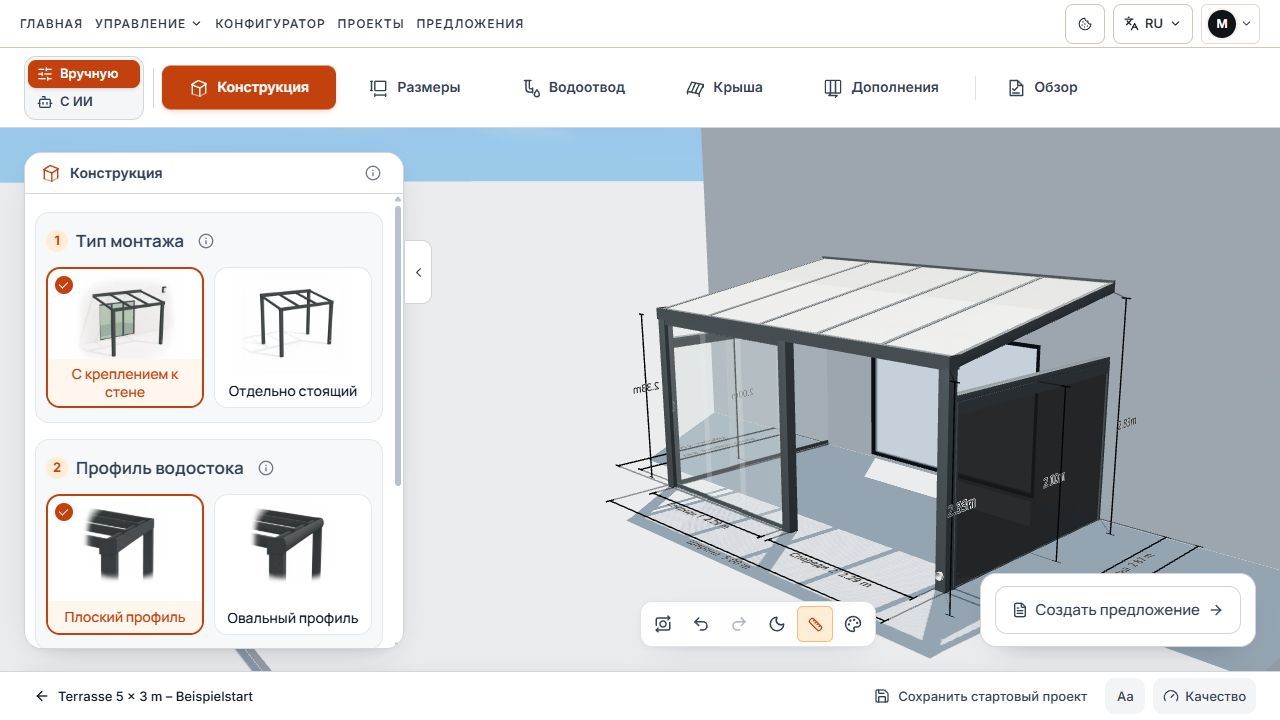Expand the Управление menu

pyautogui.click(x=148, y=23)
